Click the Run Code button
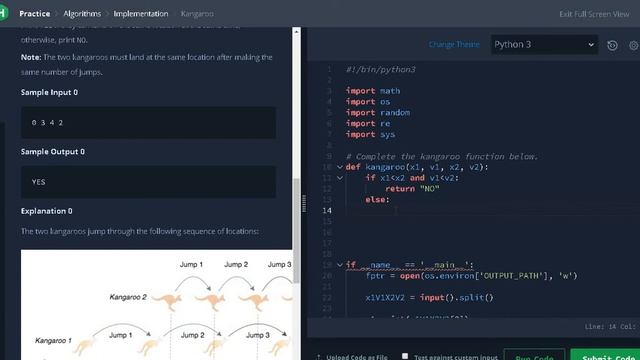The height and width of the screenshot is (360, 640). click(x=534, y=356)
